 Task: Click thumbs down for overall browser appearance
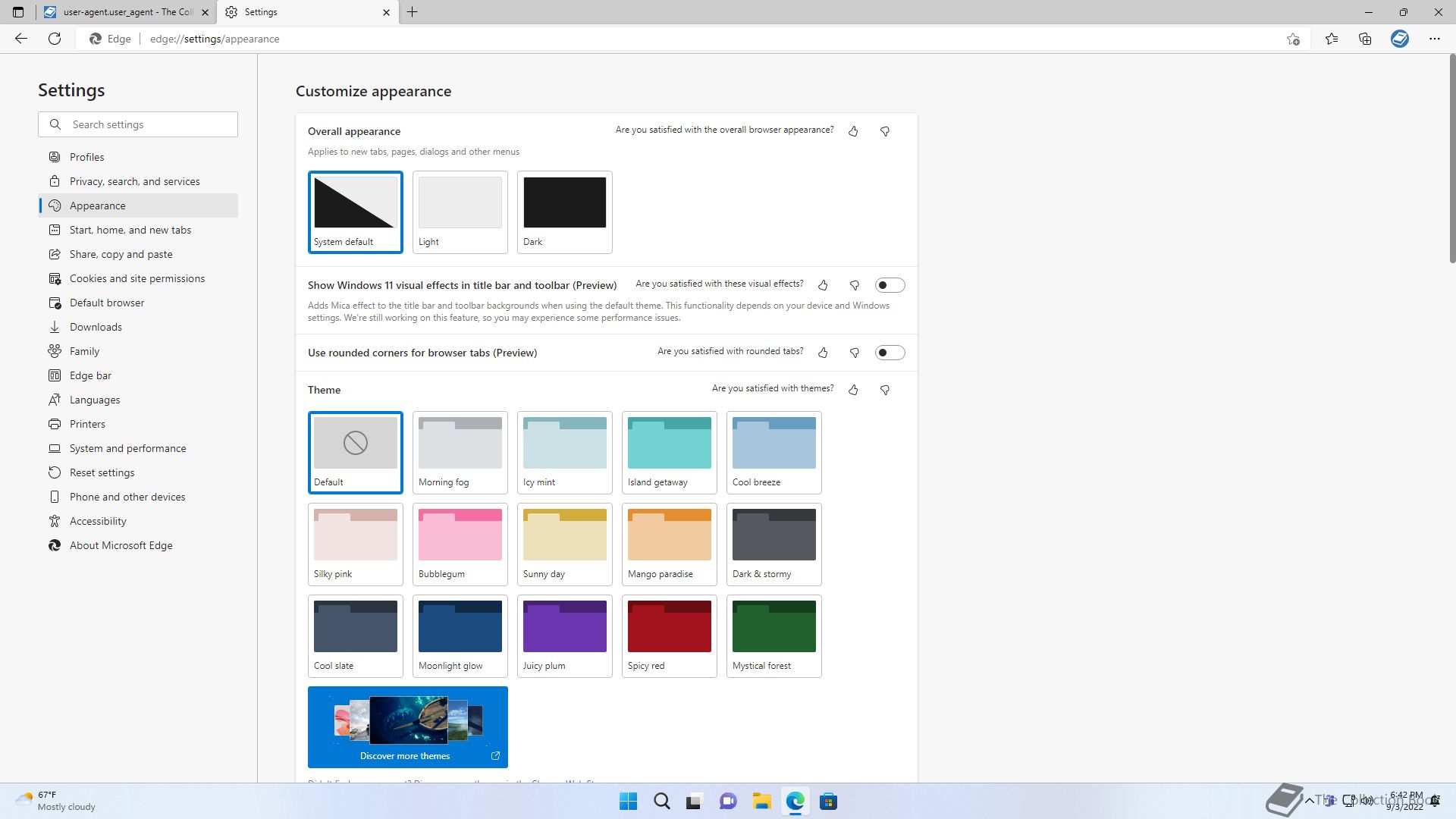click(x=885, y=131)
